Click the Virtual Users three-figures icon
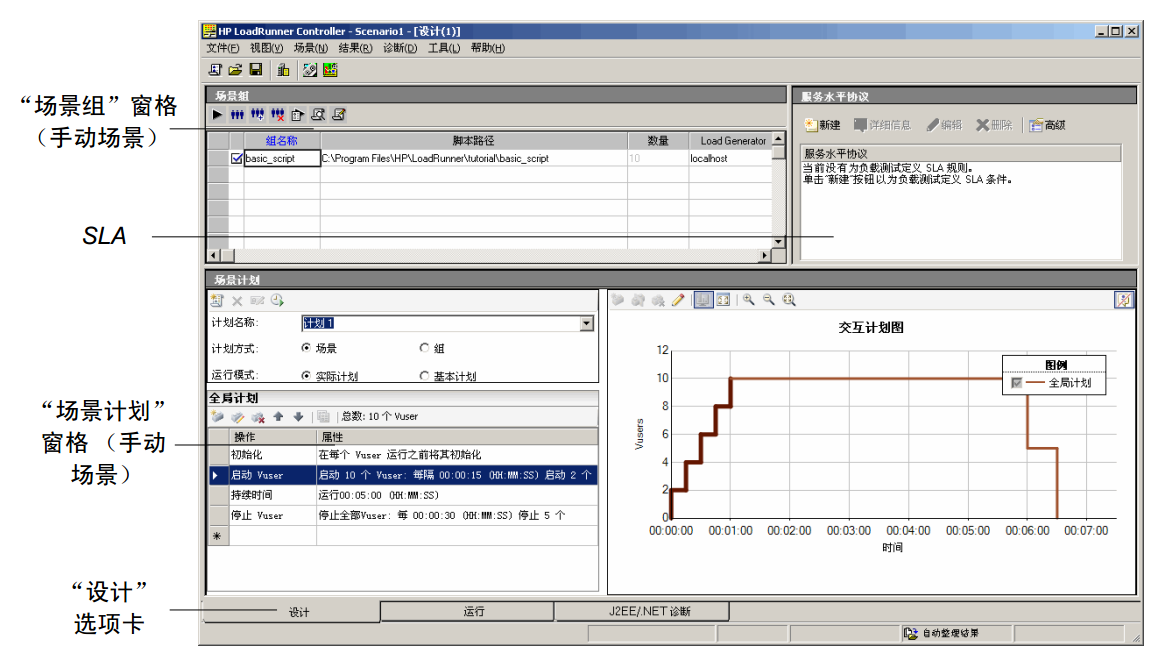The width and height of the screenshot is (1165, 659). click(x=237, y=114)
